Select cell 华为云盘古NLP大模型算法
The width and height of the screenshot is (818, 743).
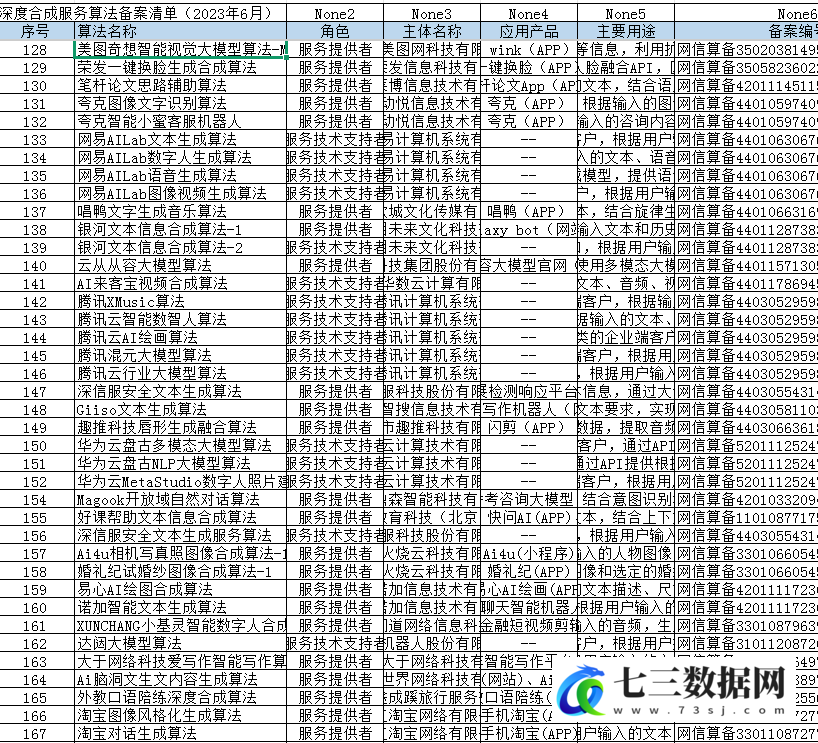click(x=181, y=464)
